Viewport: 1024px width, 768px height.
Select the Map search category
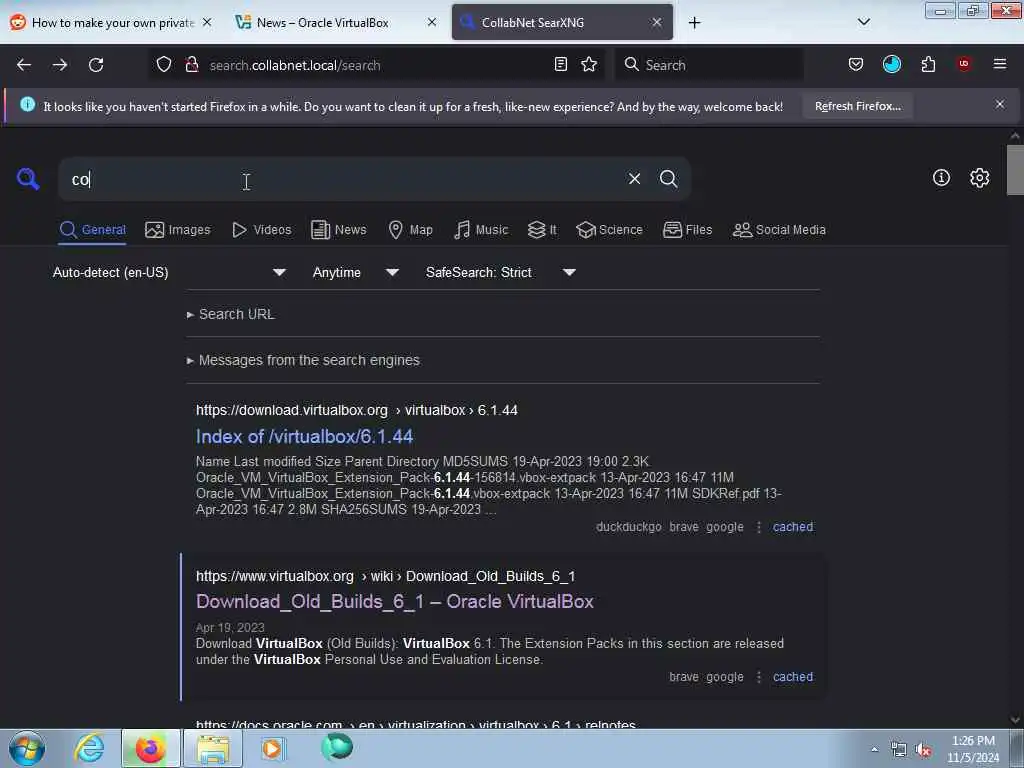[411, 230]
